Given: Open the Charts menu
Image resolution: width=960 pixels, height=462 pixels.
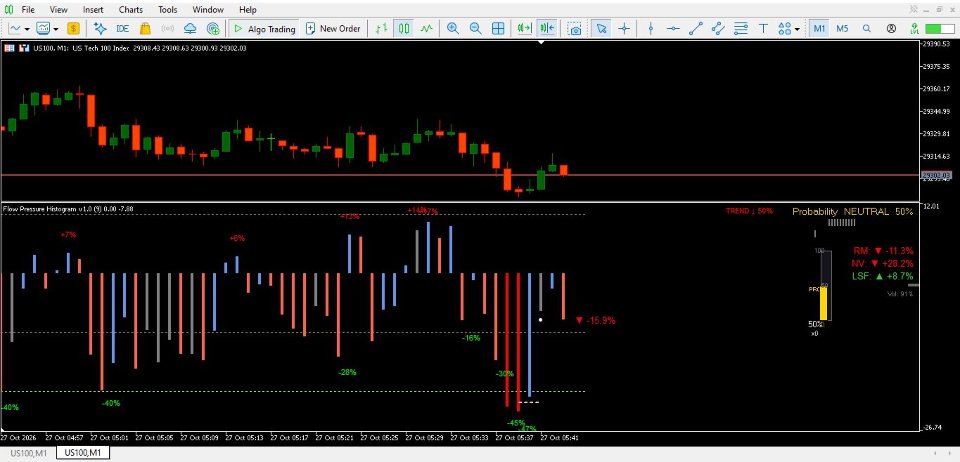Looking at the screenshot, I should point(130,10).
